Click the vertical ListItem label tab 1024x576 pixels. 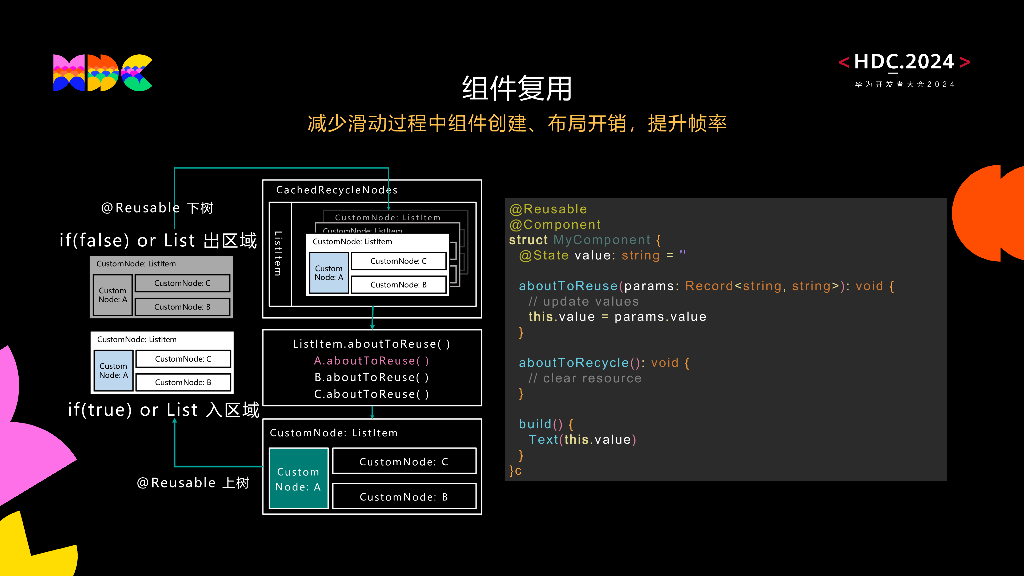point(280,255)
